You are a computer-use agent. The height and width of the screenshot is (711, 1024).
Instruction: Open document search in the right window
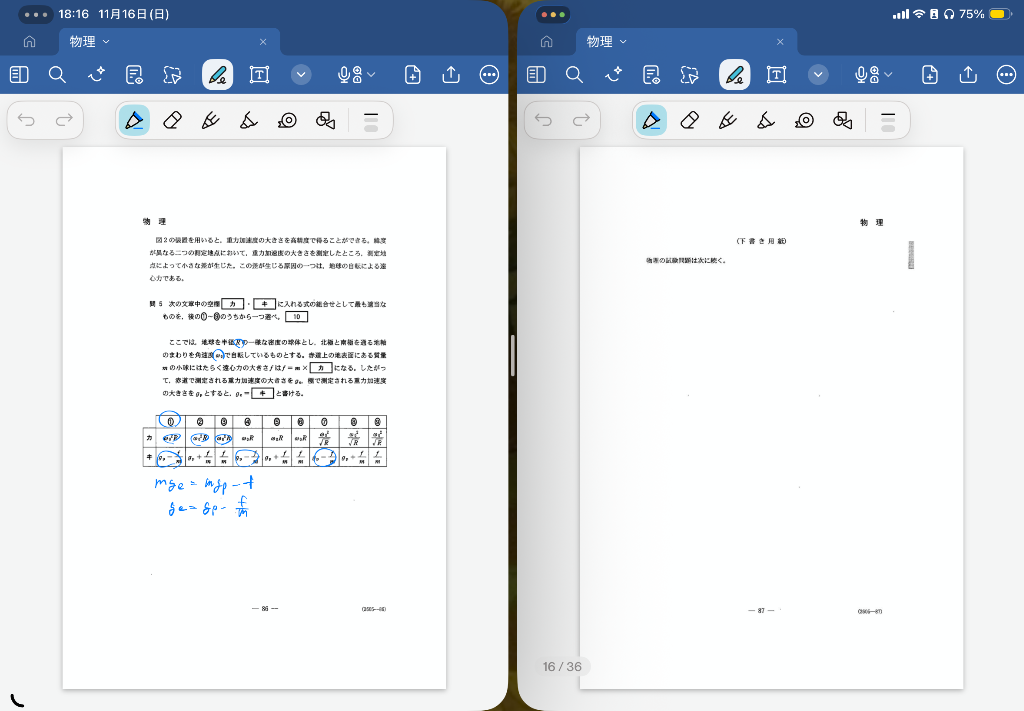574,75
